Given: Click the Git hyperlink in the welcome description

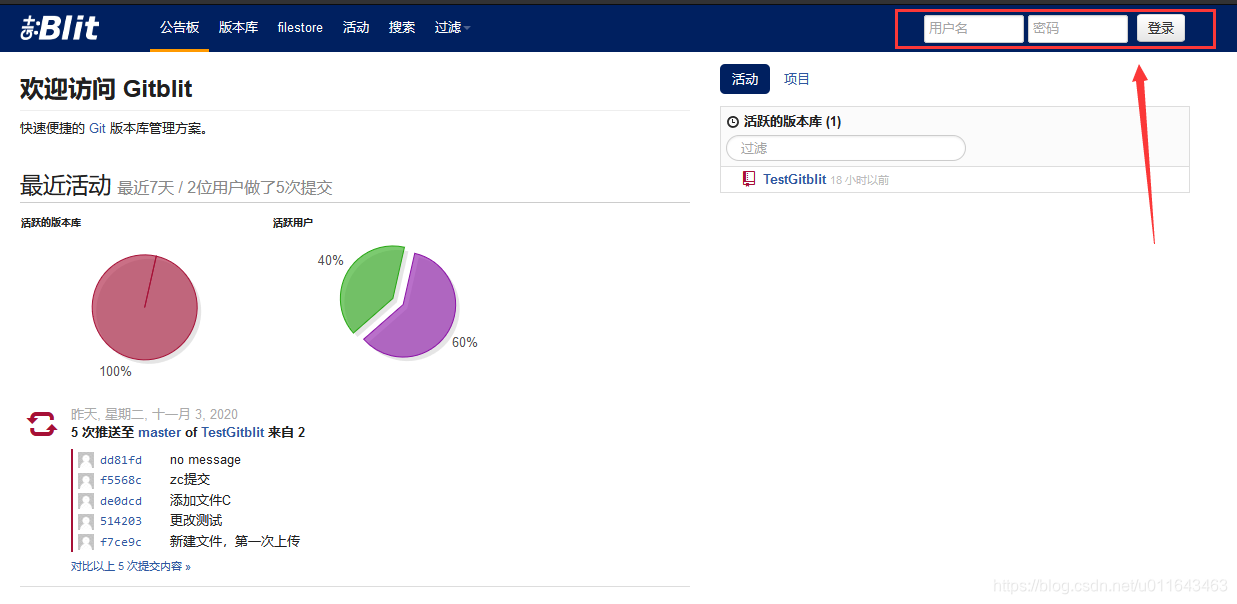Looking at the screenshot, I should (97, 128).
